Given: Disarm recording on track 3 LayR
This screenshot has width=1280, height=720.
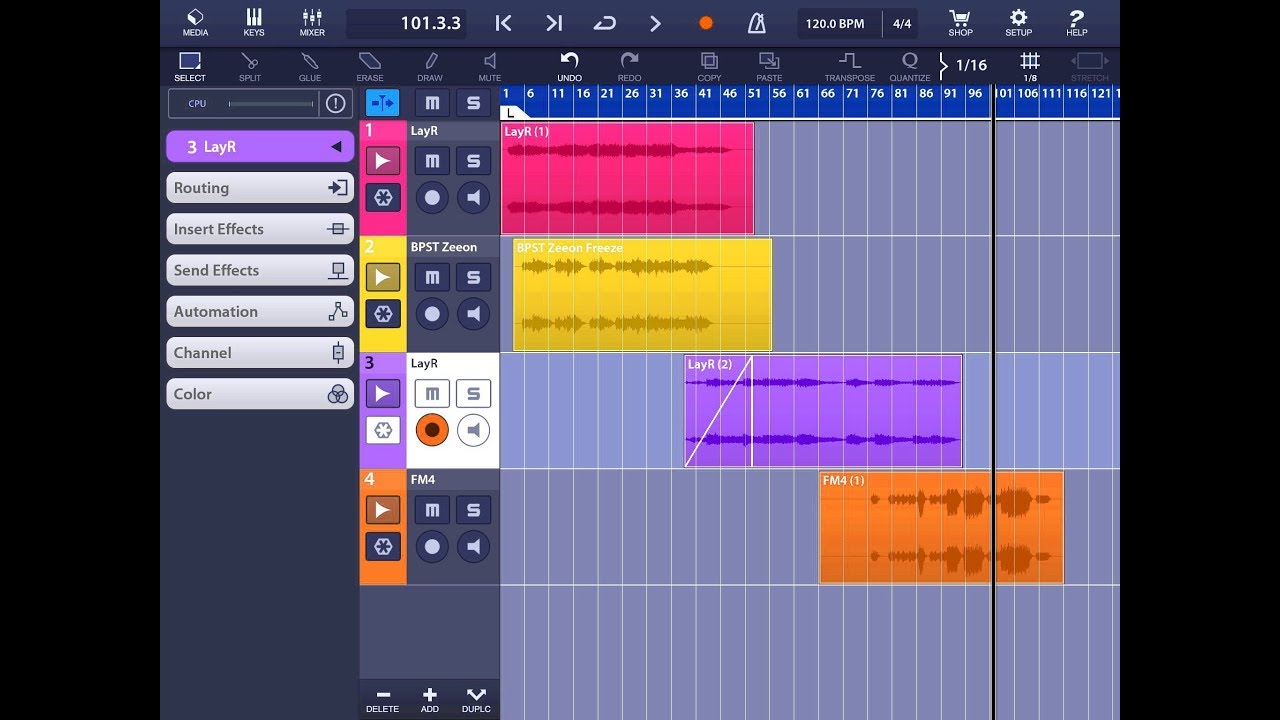Looking at the screenshot, I should click(432, 430).
